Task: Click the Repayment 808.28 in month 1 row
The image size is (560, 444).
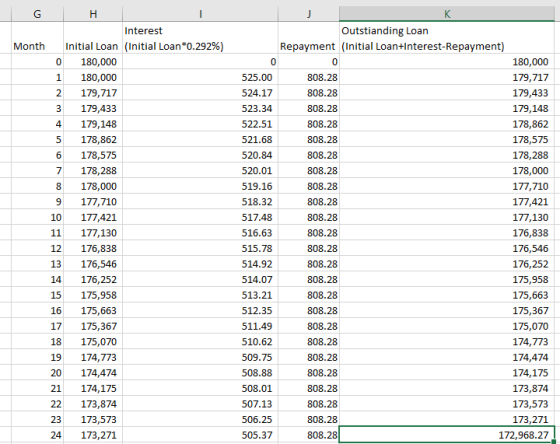Action: coord(309,77)
